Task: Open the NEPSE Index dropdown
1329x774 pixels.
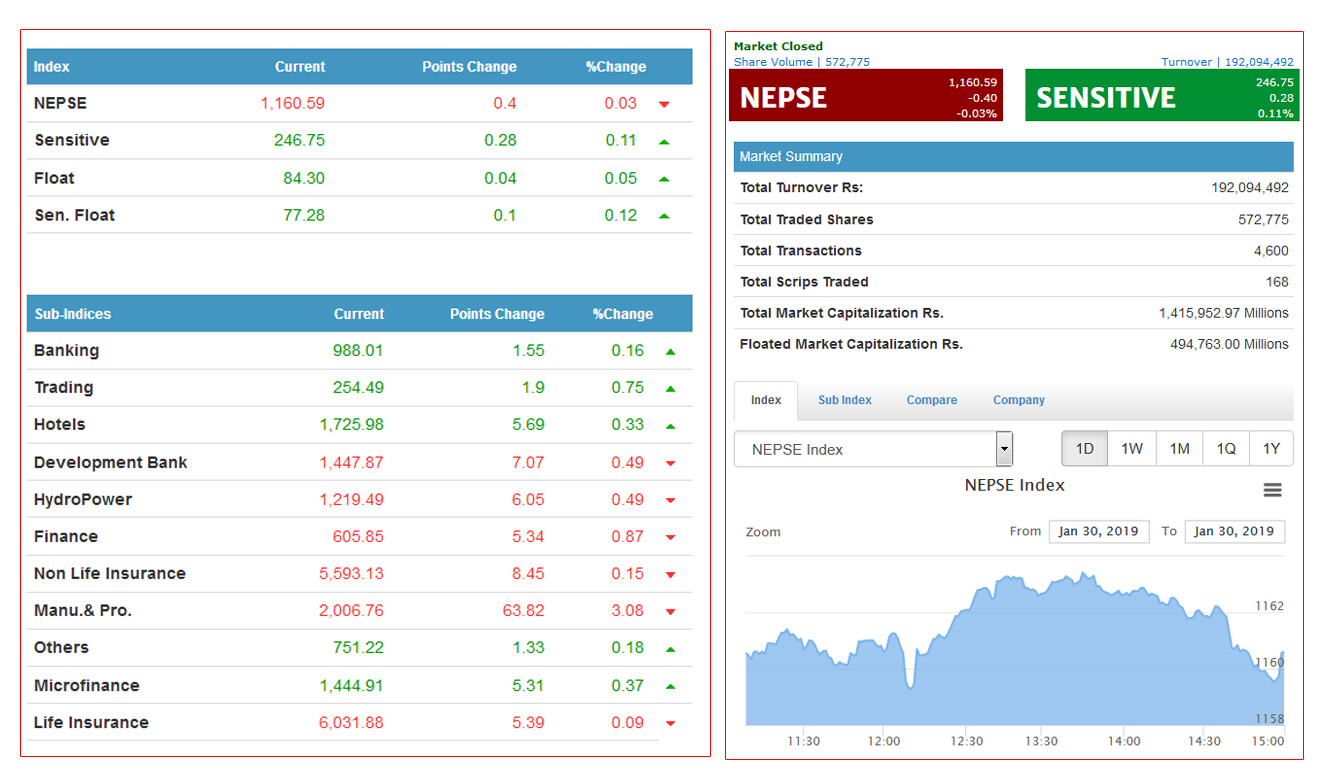Action: click(x=874, y=449)
